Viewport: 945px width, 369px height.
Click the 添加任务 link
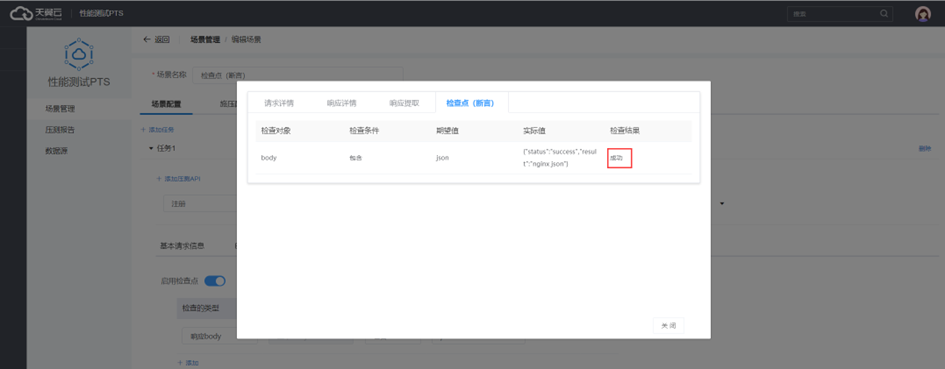point(158,130)
